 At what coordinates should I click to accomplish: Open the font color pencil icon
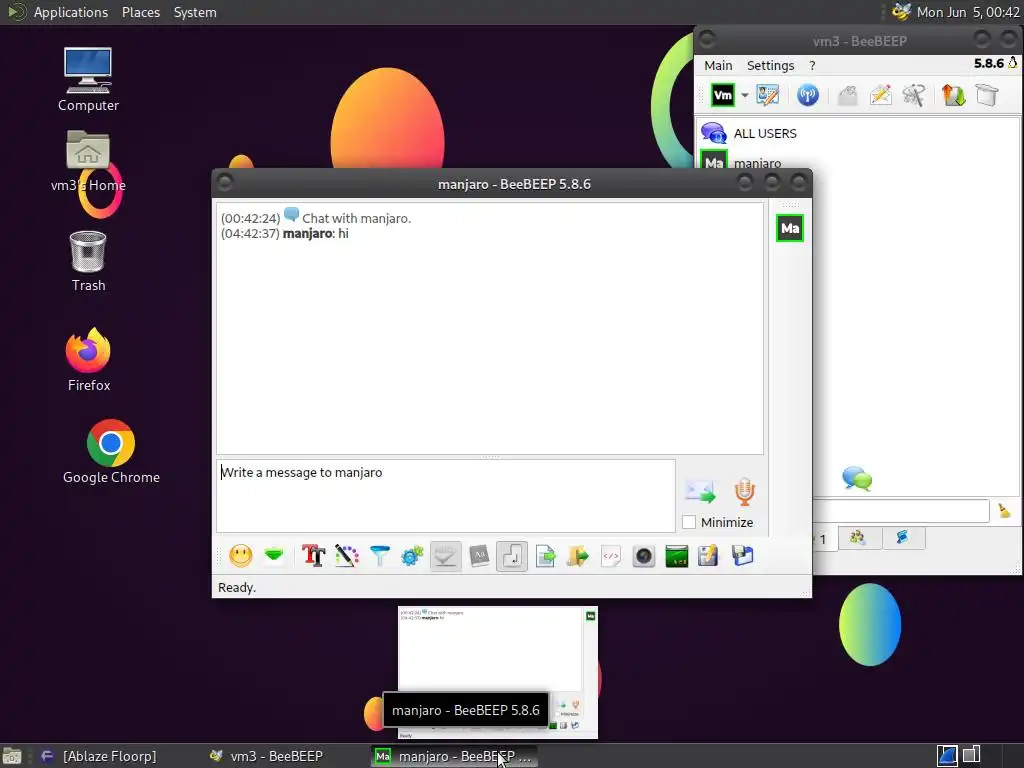point(347,556)
